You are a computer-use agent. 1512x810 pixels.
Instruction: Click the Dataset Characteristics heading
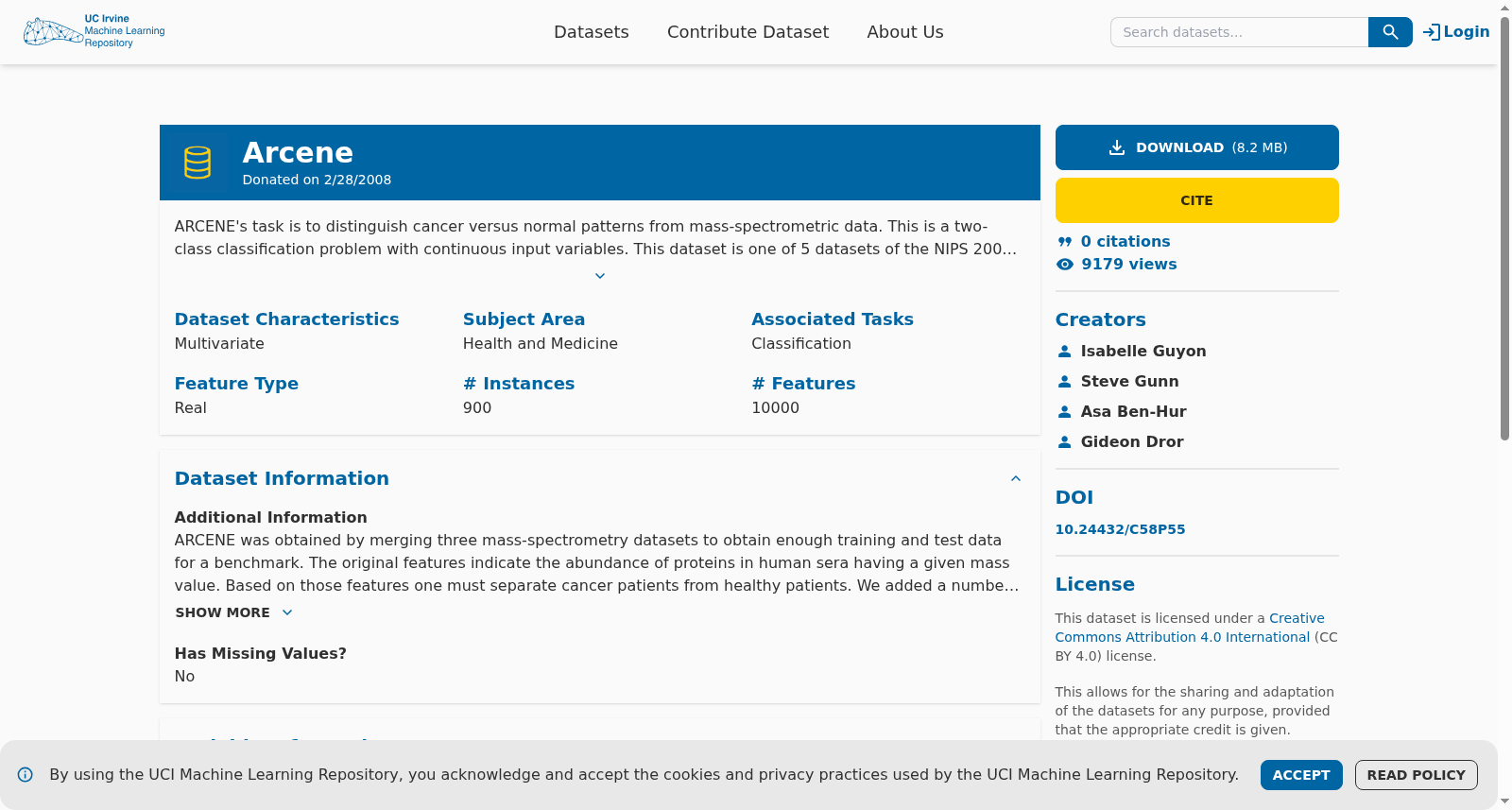[286, 319]
